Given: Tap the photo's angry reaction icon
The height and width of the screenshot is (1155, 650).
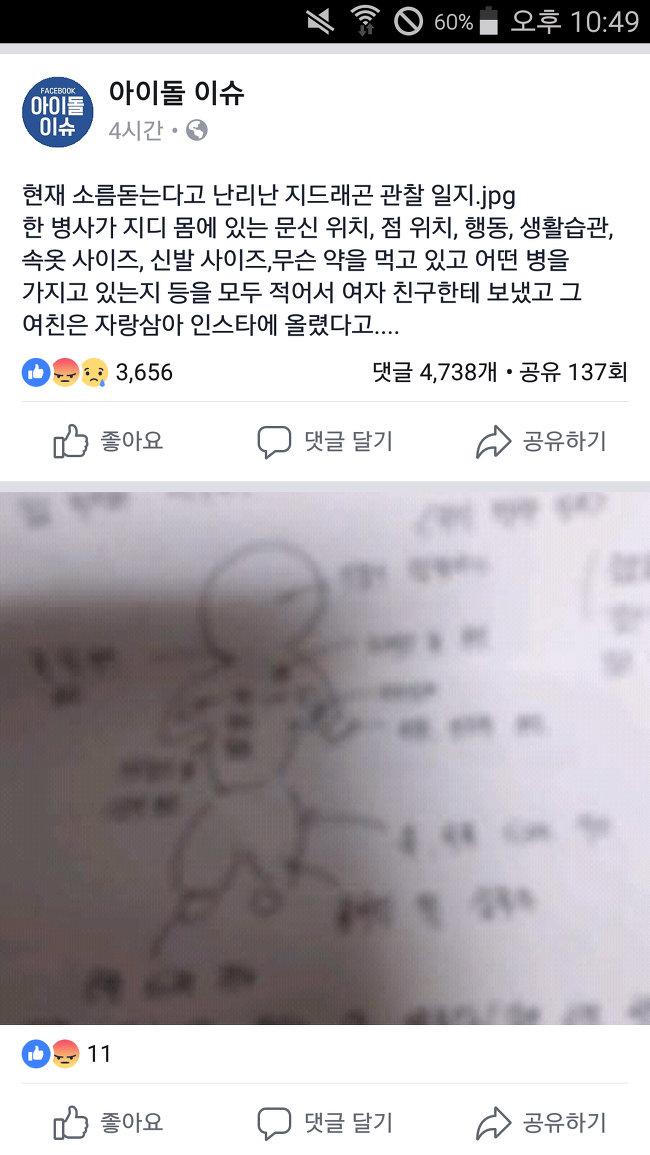Looking at the screenshot, I should coord(65,1054).
